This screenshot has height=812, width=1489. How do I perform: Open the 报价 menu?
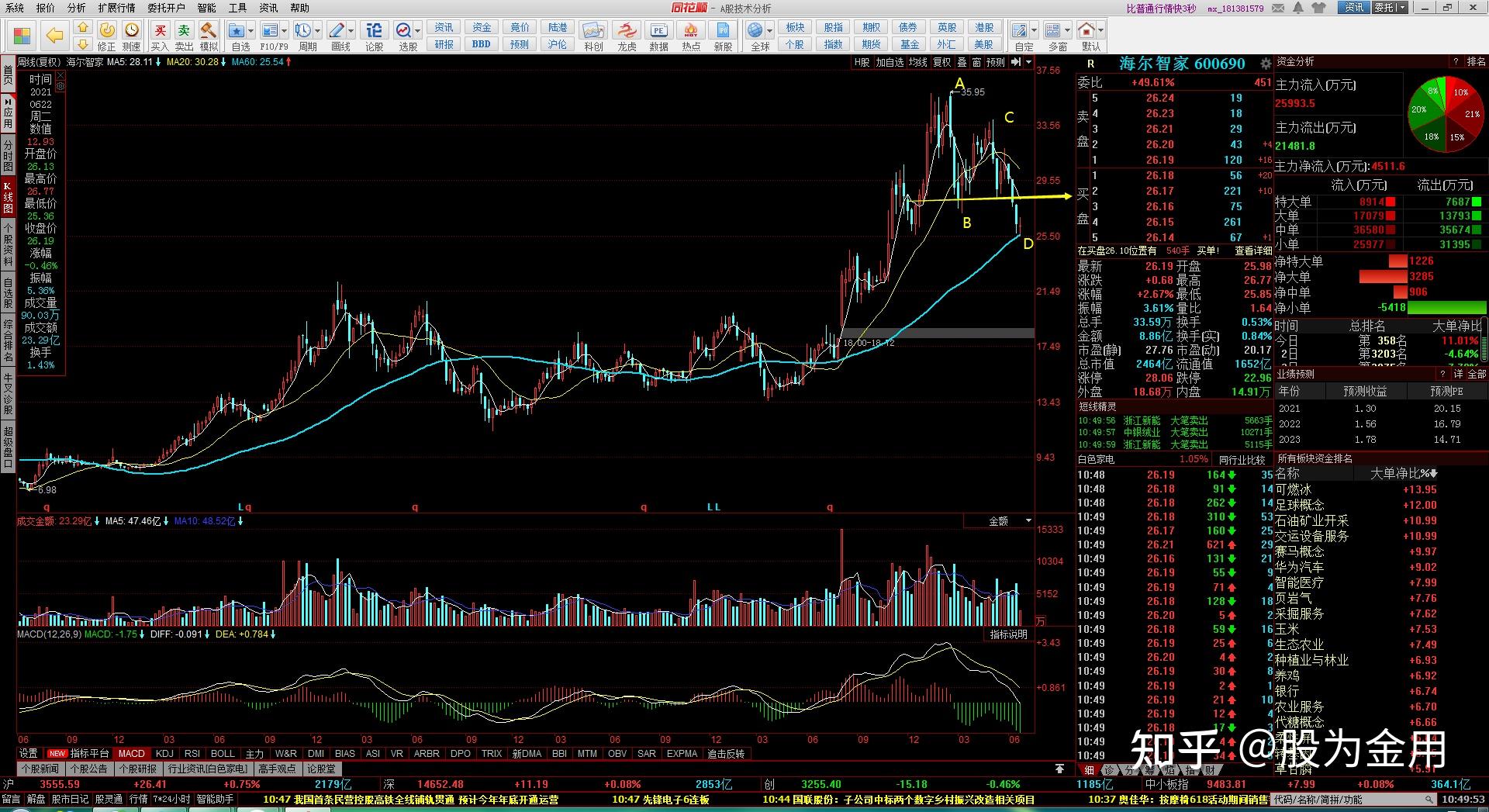[x=46, y=8]
